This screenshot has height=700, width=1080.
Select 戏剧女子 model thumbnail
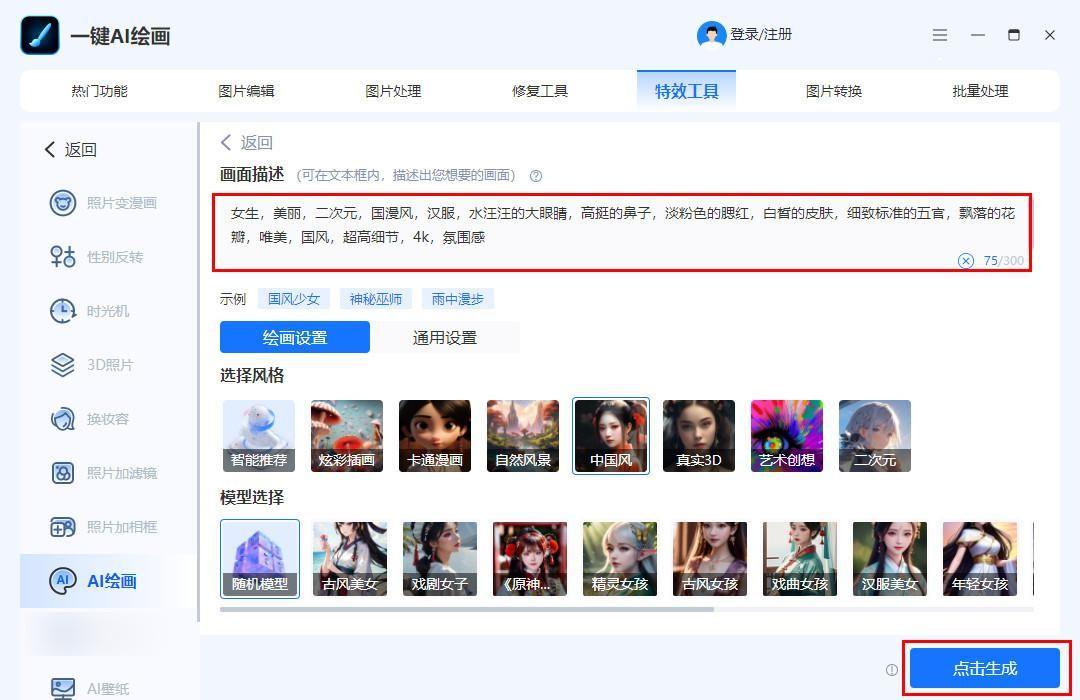point(439,559)
